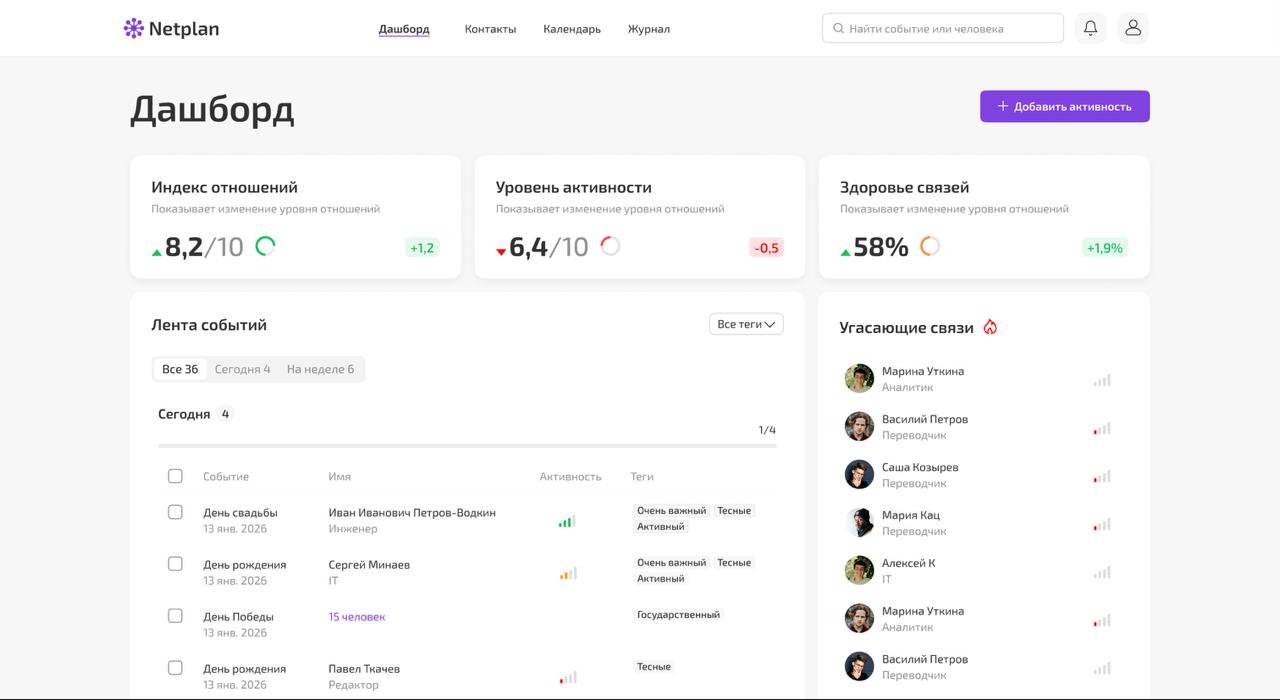Click the Netplan logo icon
The height and width of the screenshot is (700, 1280).
[134, 28]
